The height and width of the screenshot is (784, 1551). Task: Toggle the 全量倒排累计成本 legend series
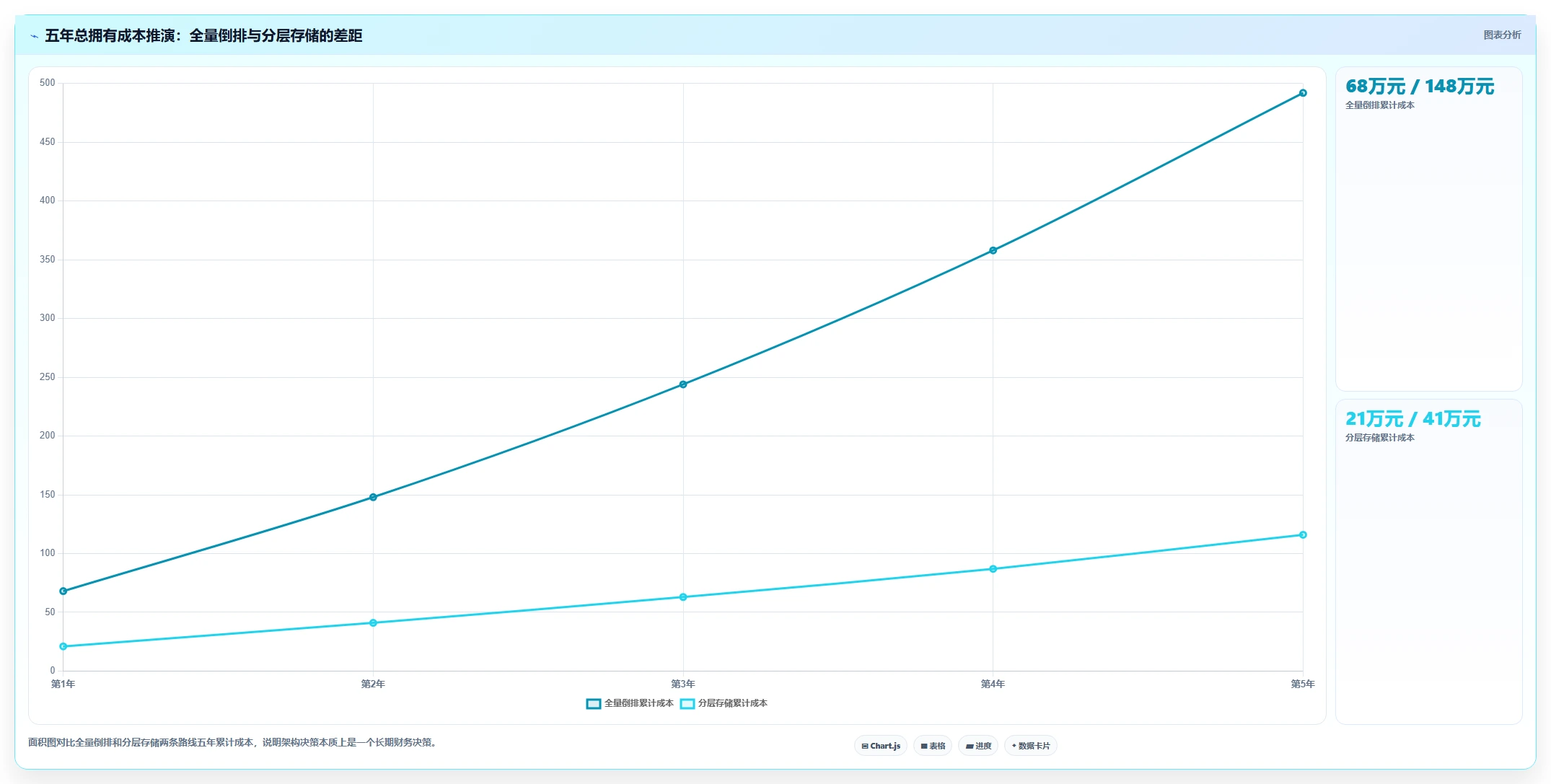(x=630, y=703)
